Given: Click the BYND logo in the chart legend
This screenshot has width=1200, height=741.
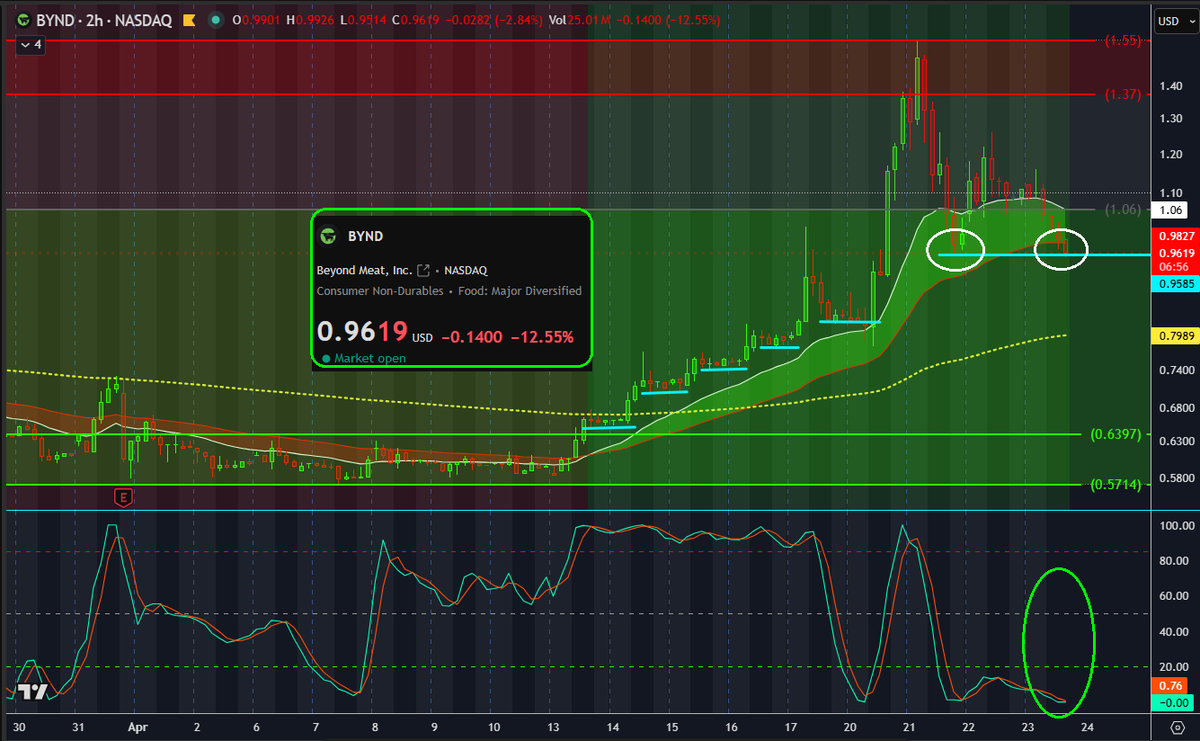Looking at the screenshot, I should pos(24,20).
